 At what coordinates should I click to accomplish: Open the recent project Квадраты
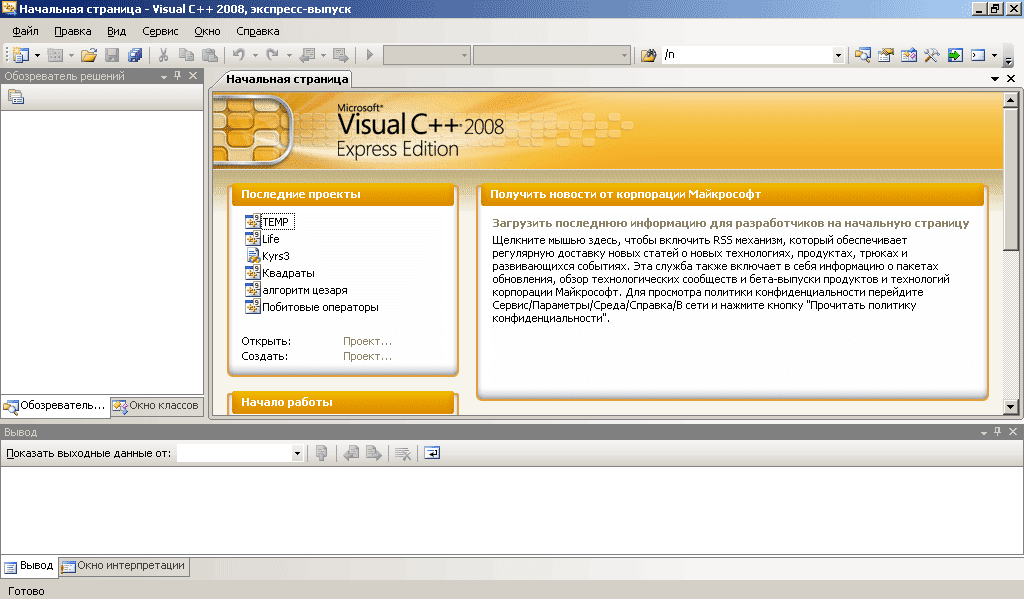tap(288, 273)
